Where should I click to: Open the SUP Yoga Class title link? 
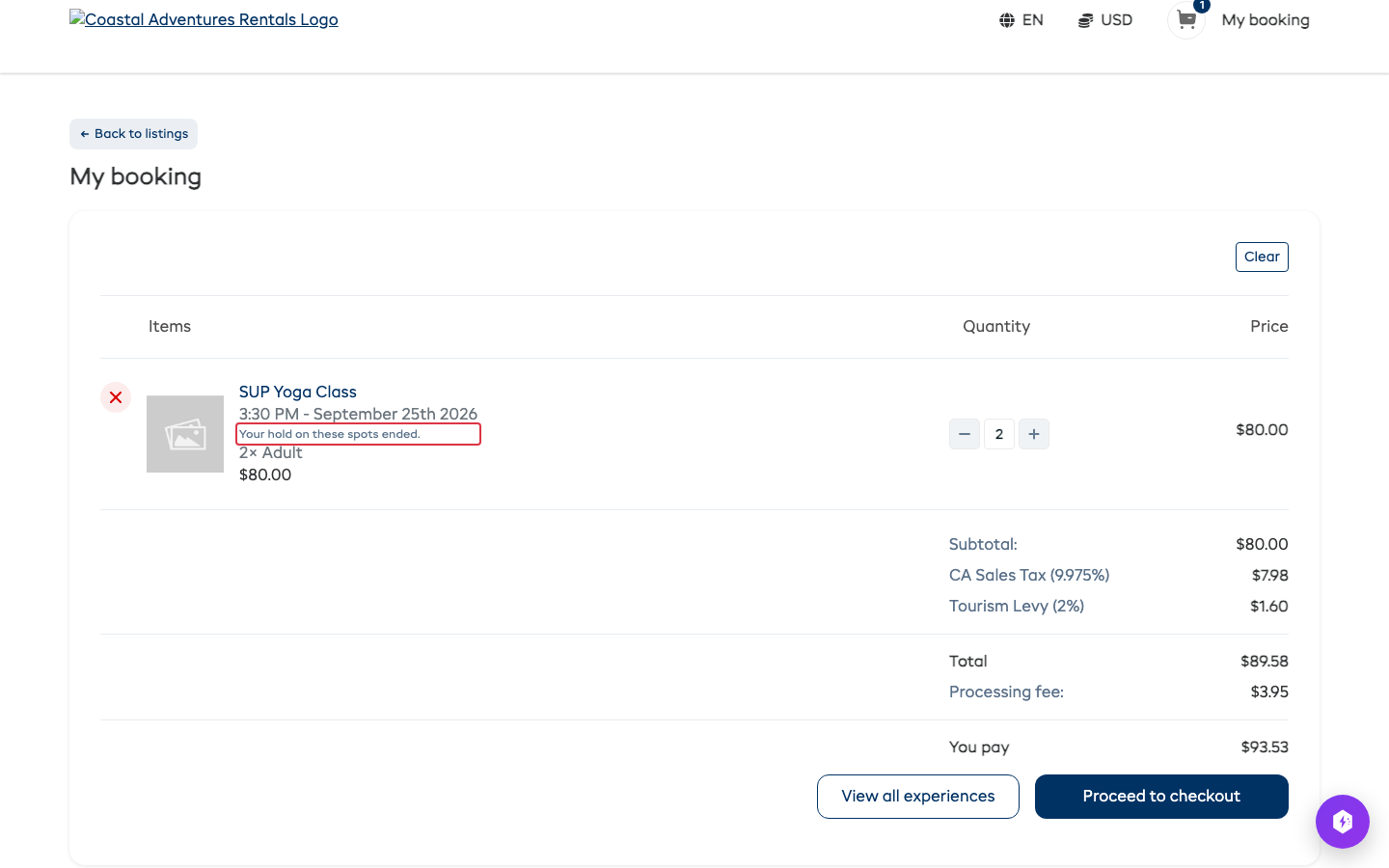pos(298,392)
